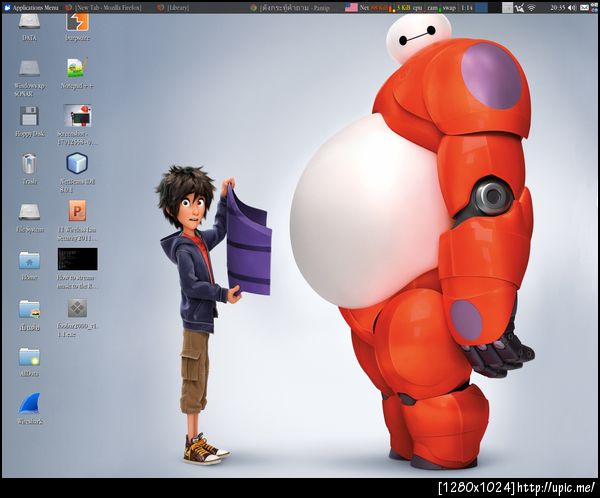Click the Net traffic monitor
Viewport: 600px width, 498px height.
378,8
